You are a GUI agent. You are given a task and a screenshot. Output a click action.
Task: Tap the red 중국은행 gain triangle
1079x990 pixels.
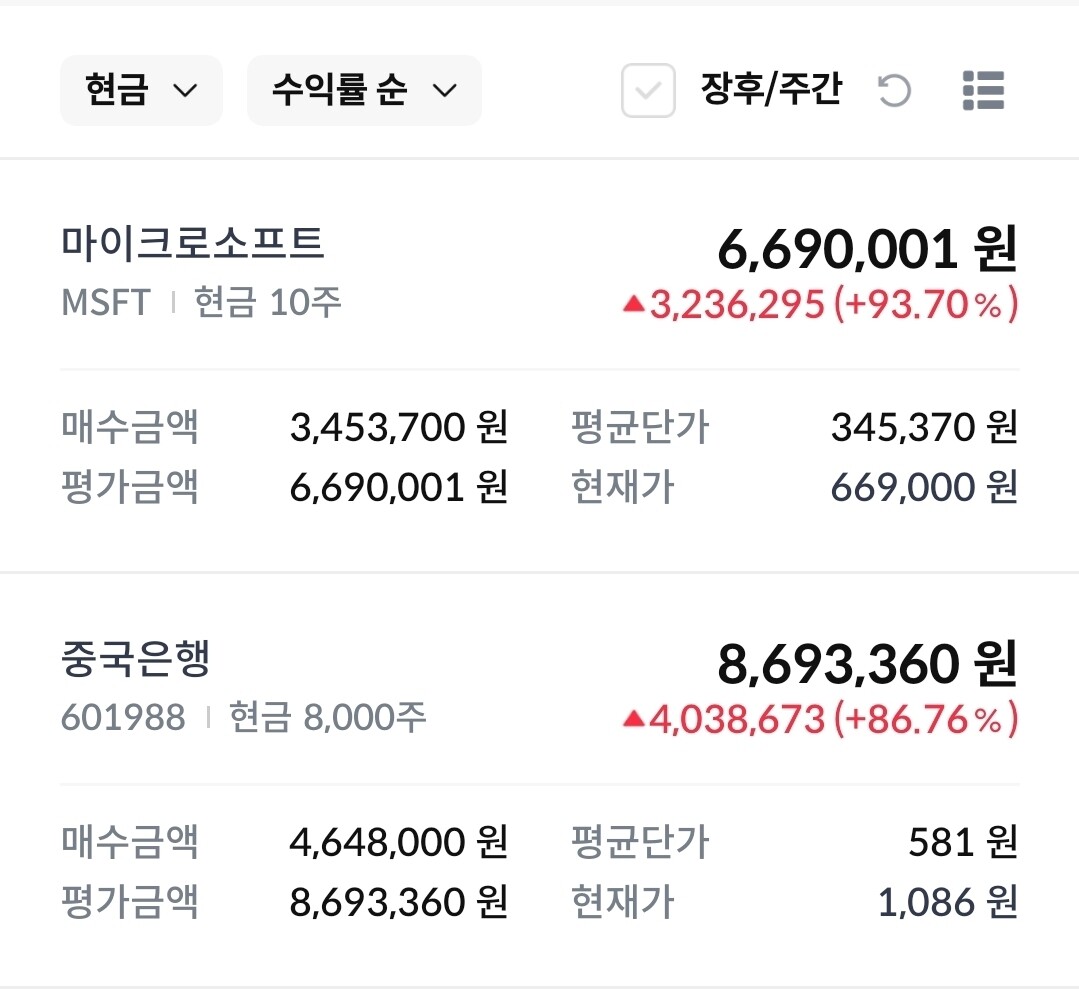[633, 718]
